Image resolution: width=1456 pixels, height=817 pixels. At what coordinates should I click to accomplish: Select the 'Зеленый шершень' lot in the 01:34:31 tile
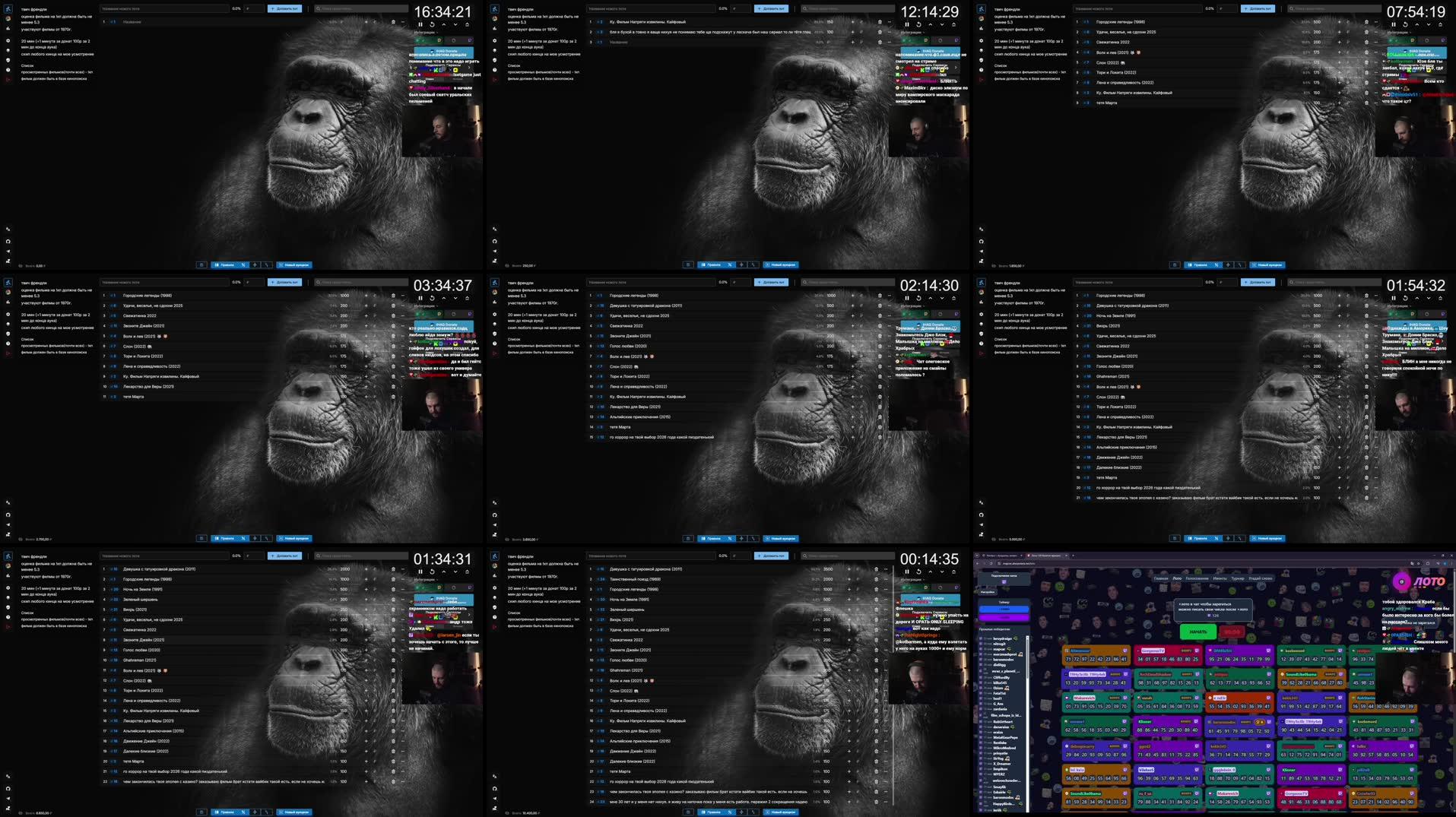(x=252, y=599)
